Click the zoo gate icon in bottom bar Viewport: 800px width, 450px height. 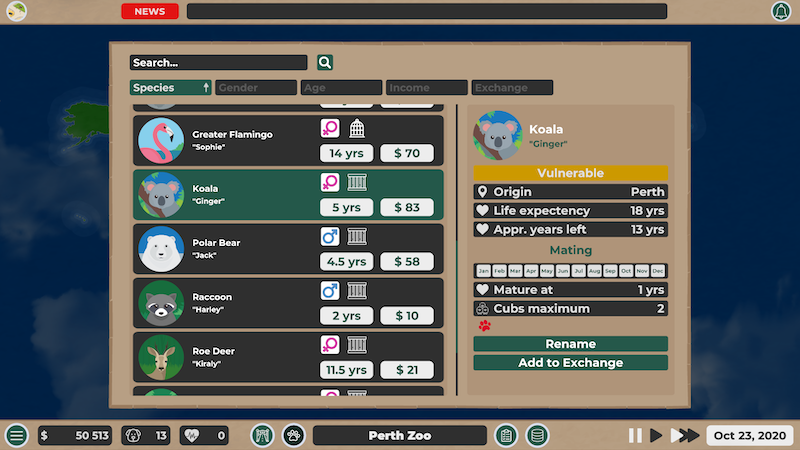pyautogui.click(x=261, y=436)
